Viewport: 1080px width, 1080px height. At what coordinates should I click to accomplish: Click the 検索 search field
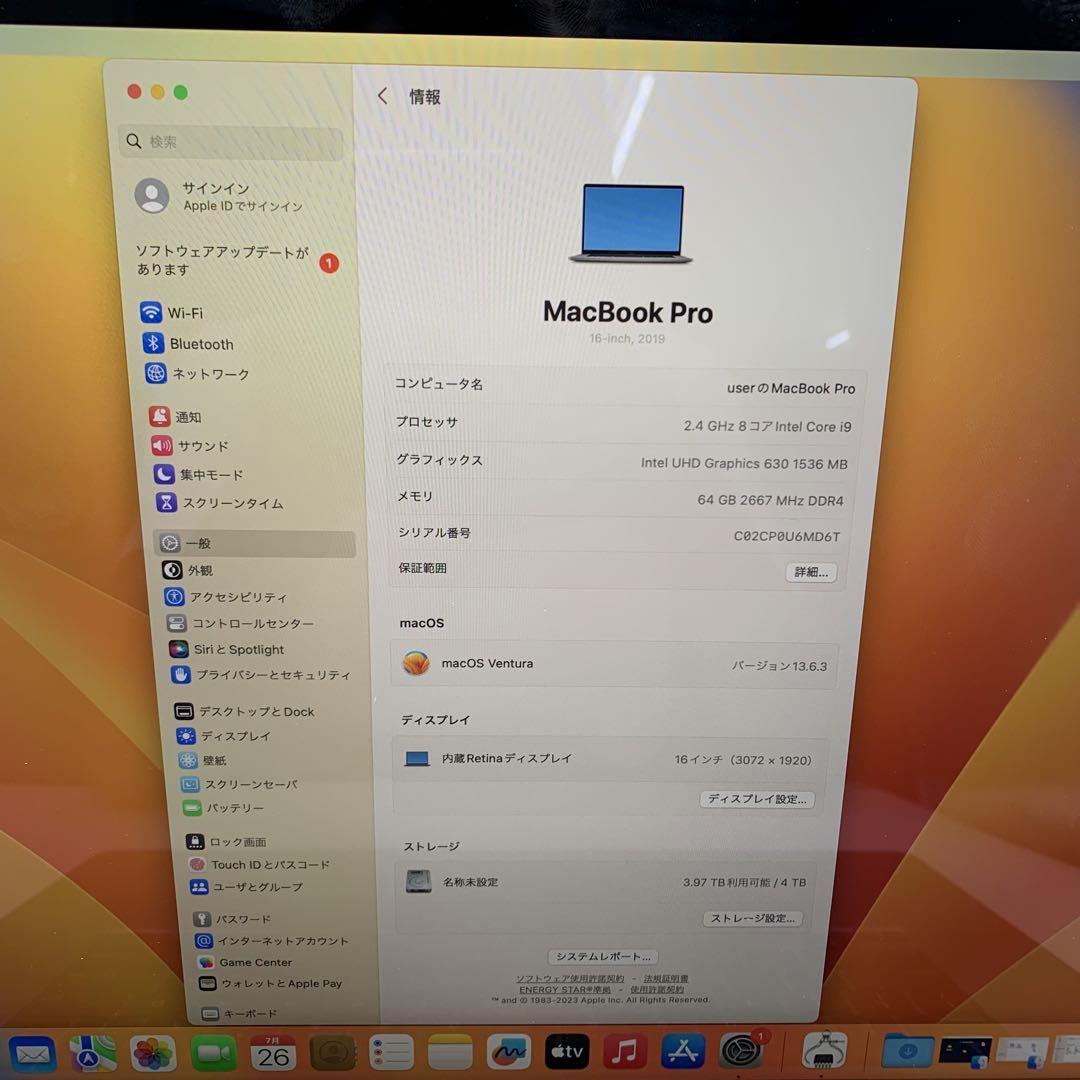pyautogui.click(x=231, y=142)
